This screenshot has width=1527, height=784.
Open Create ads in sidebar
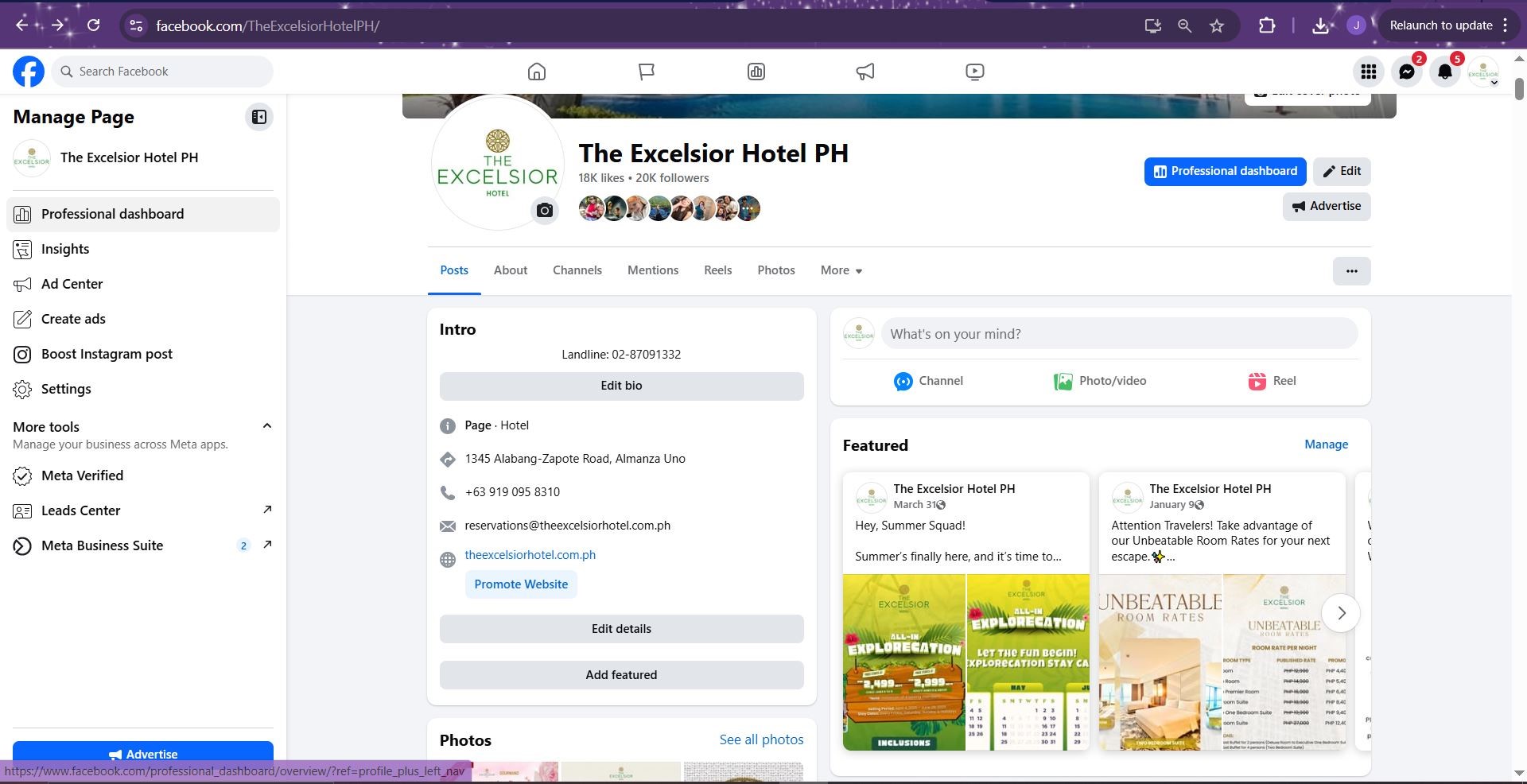click(143, 319)
